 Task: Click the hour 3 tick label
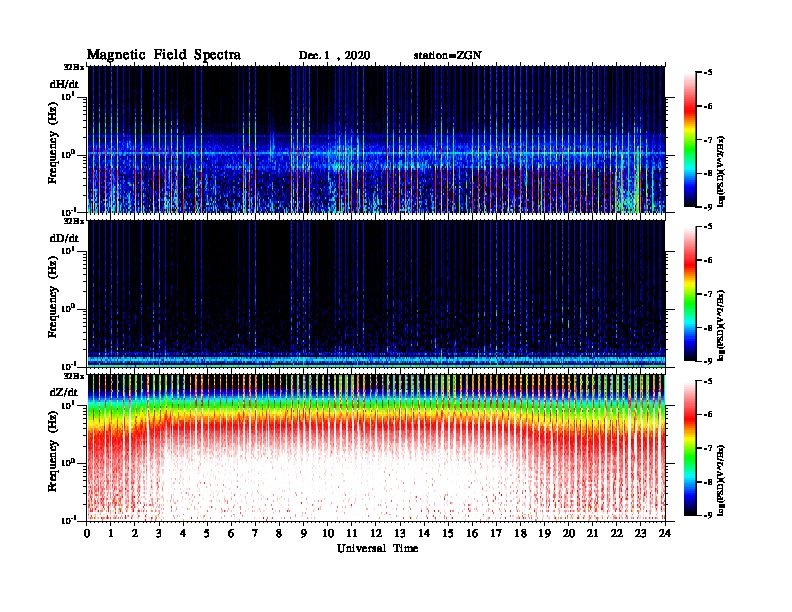click(x=159, y=534)
